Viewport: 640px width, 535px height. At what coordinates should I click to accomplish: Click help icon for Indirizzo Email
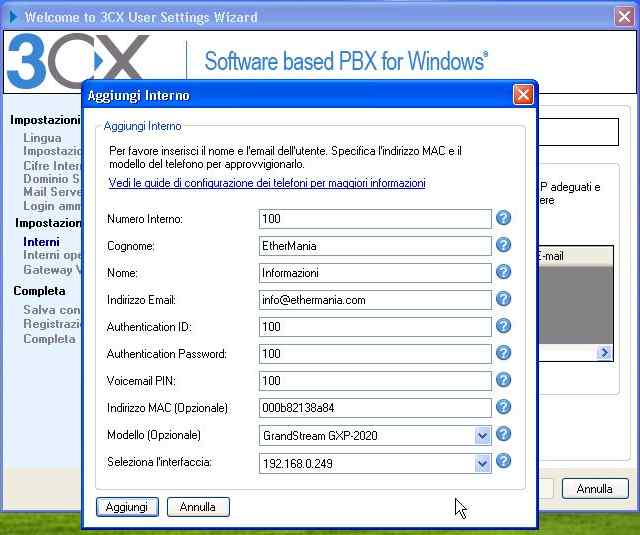(504, 298)
